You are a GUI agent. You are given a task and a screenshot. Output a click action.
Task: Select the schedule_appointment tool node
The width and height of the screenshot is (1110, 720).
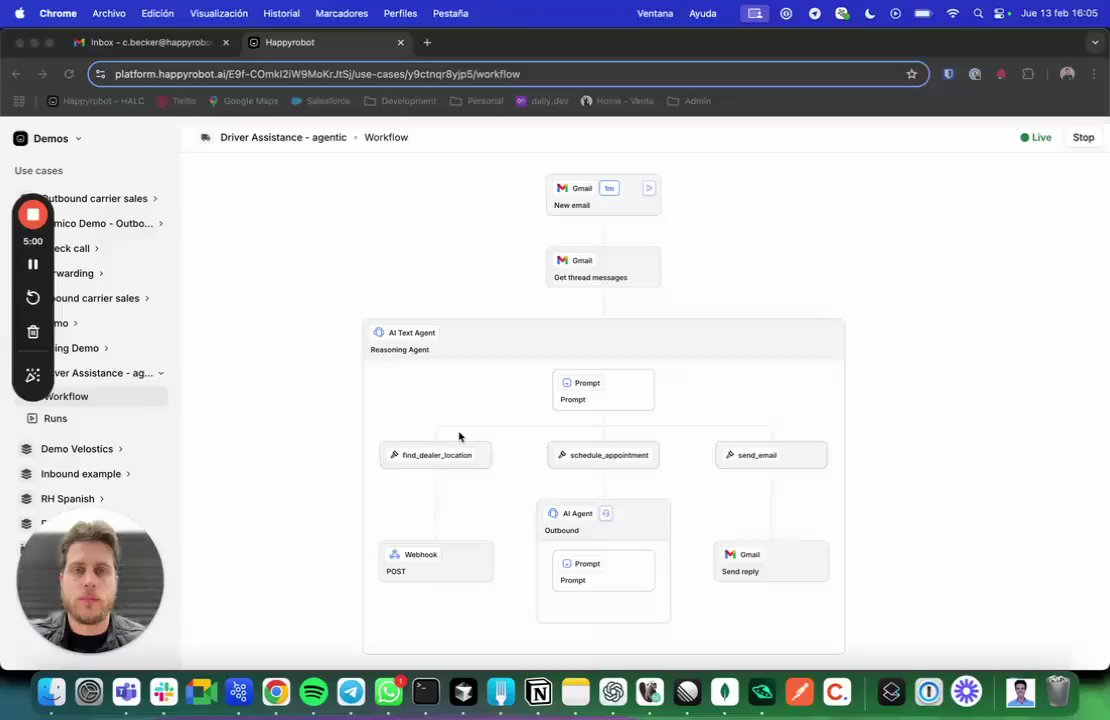point(603,455)
